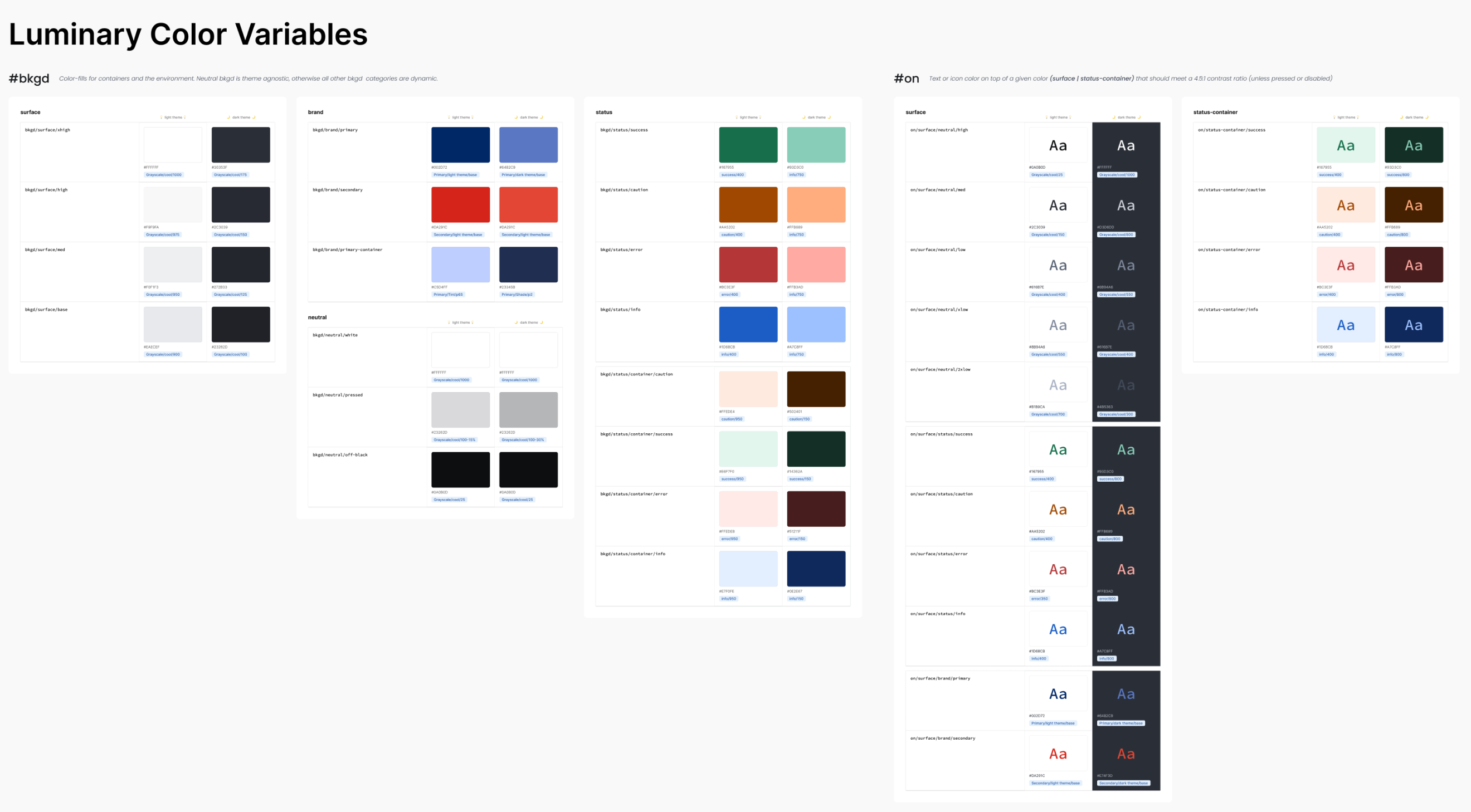Select the dark Aa swatch for on/status-container/caution
Viewport: 1471px width, 812px height.
1414,205
